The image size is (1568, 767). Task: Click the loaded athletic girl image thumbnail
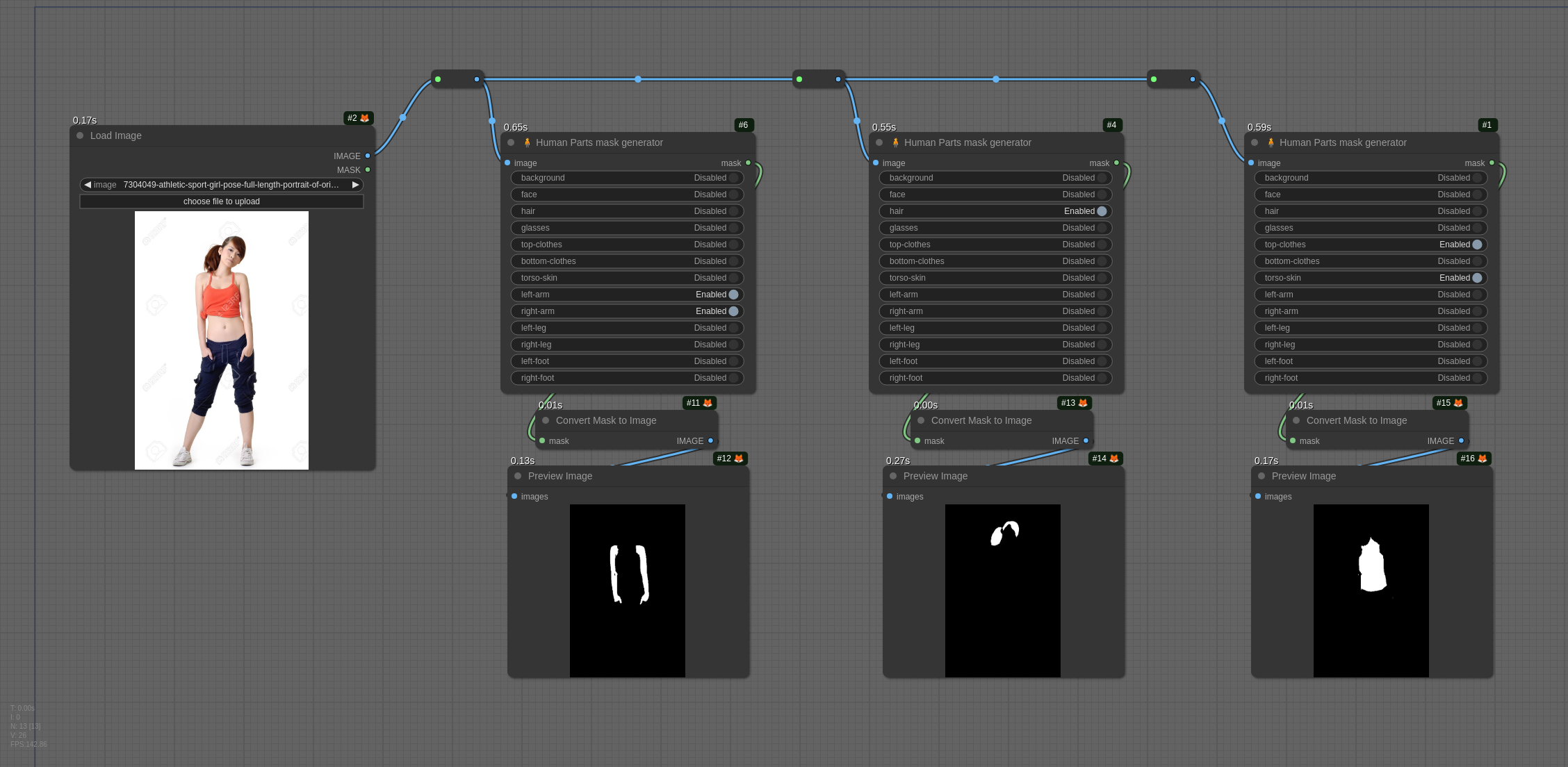(x=221, y=340)
